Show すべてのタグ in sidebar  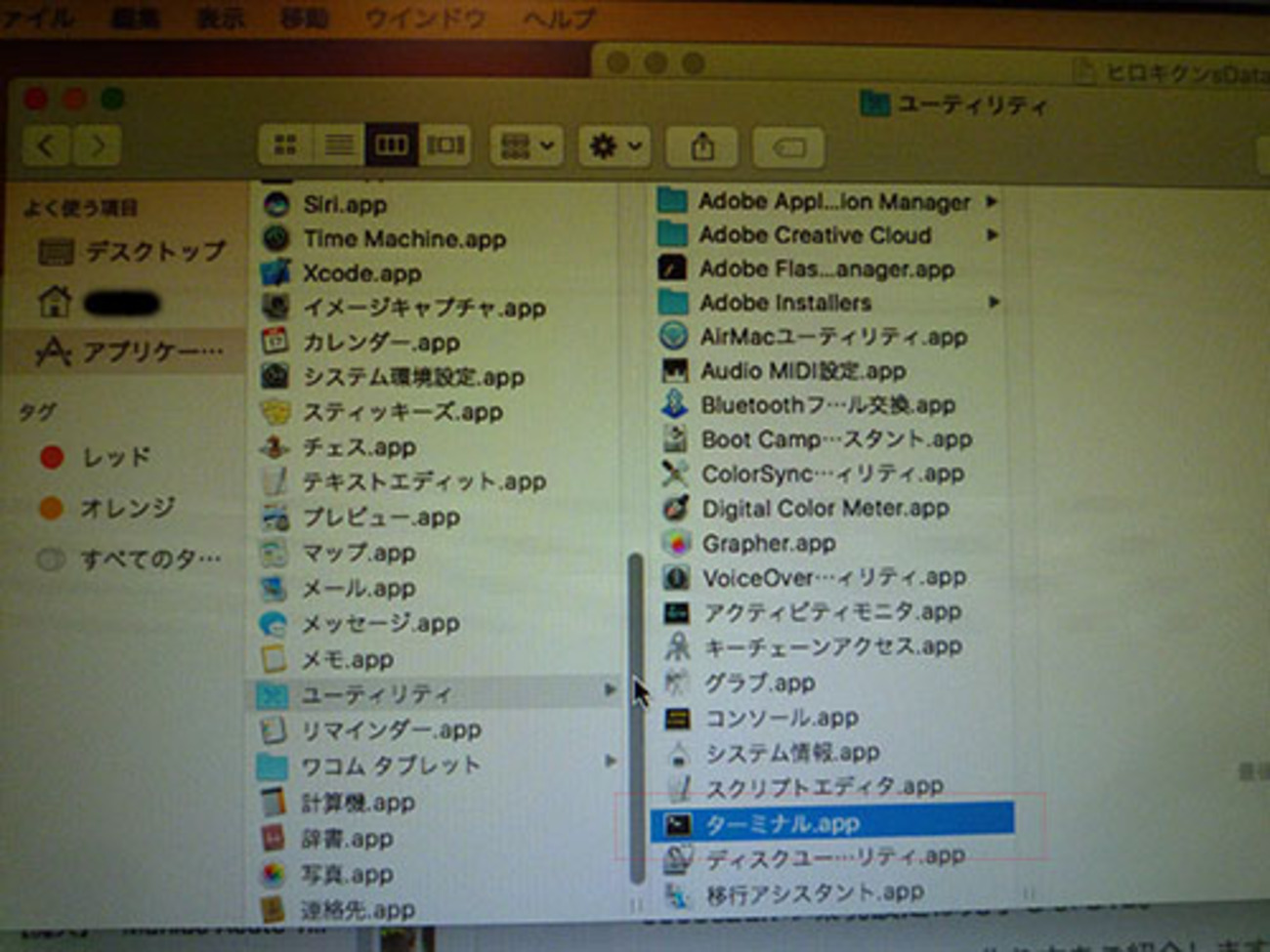(x=129, y=559)
